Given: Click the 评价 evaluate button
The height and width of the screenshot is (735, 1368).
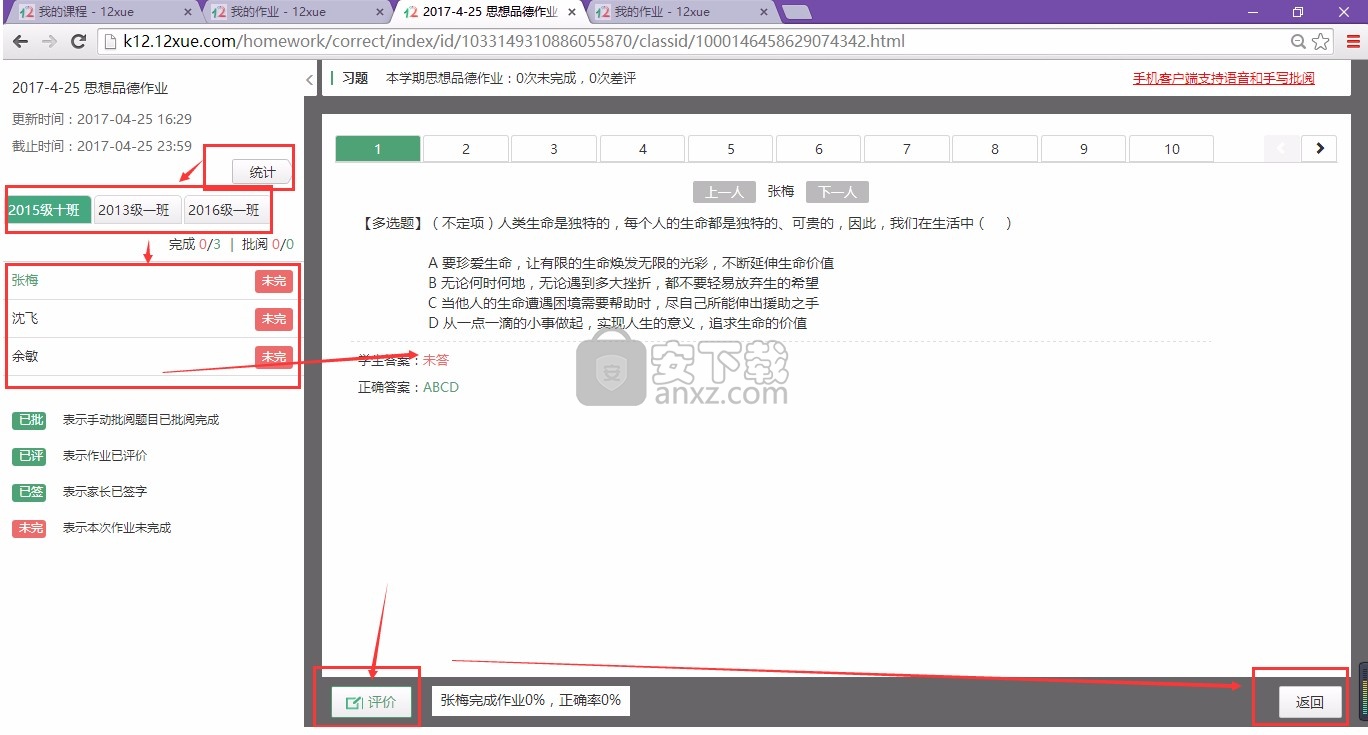Looking at the screenshot, I should pos(371,702).
